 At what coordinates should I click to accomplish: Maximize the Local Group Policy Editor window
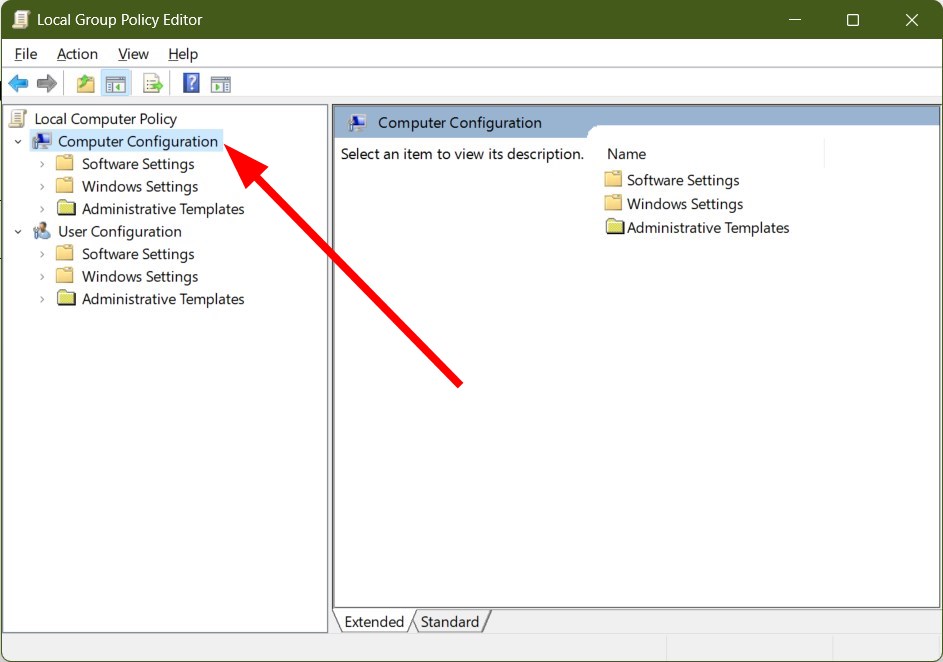click(x=853, y=20)
